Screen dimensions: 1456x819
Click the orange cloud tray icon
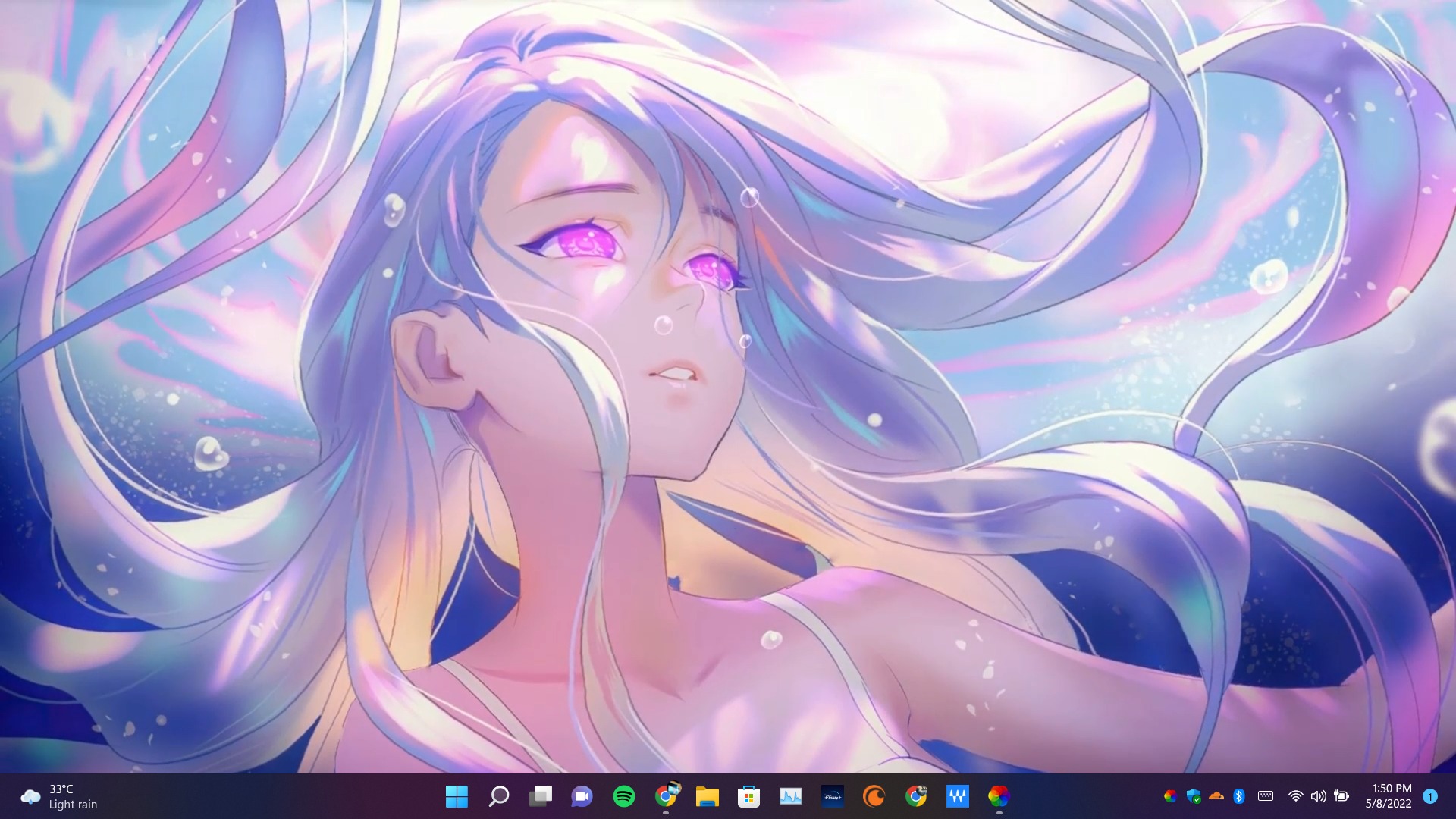[x=1216, y=796]
